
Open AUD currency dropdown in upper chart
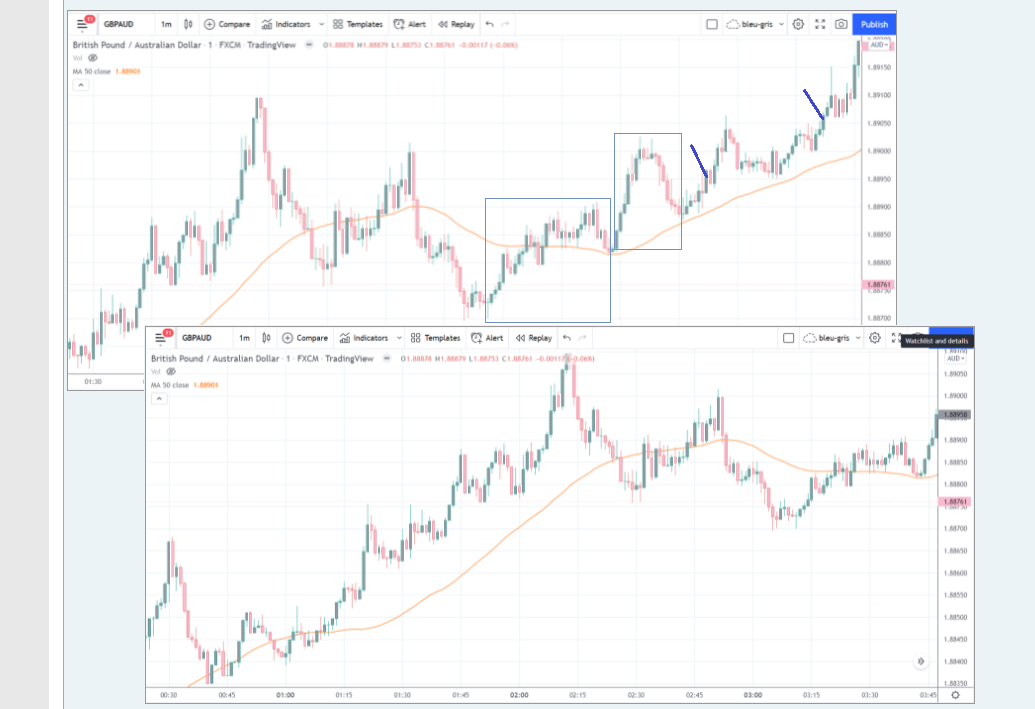(879, 45)
